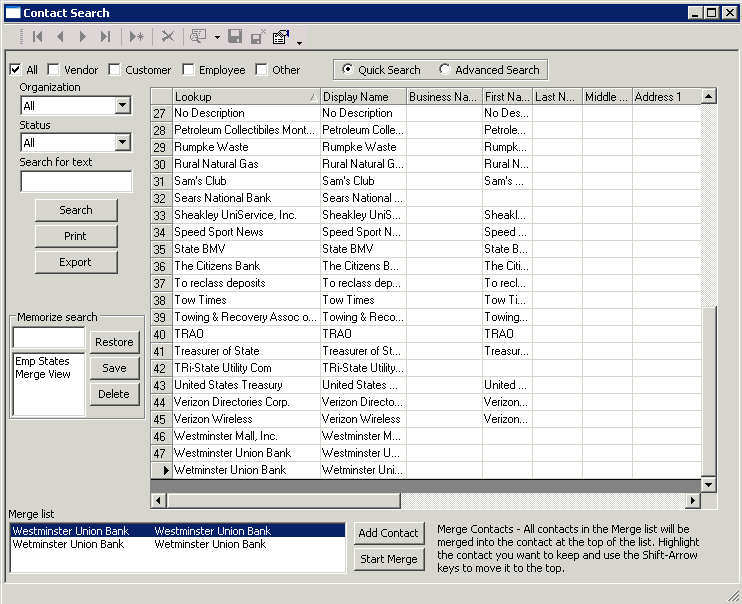Select Wetminster Union Bank in Merge list
This screenshot has height=604, width=742.
point(177,544)
